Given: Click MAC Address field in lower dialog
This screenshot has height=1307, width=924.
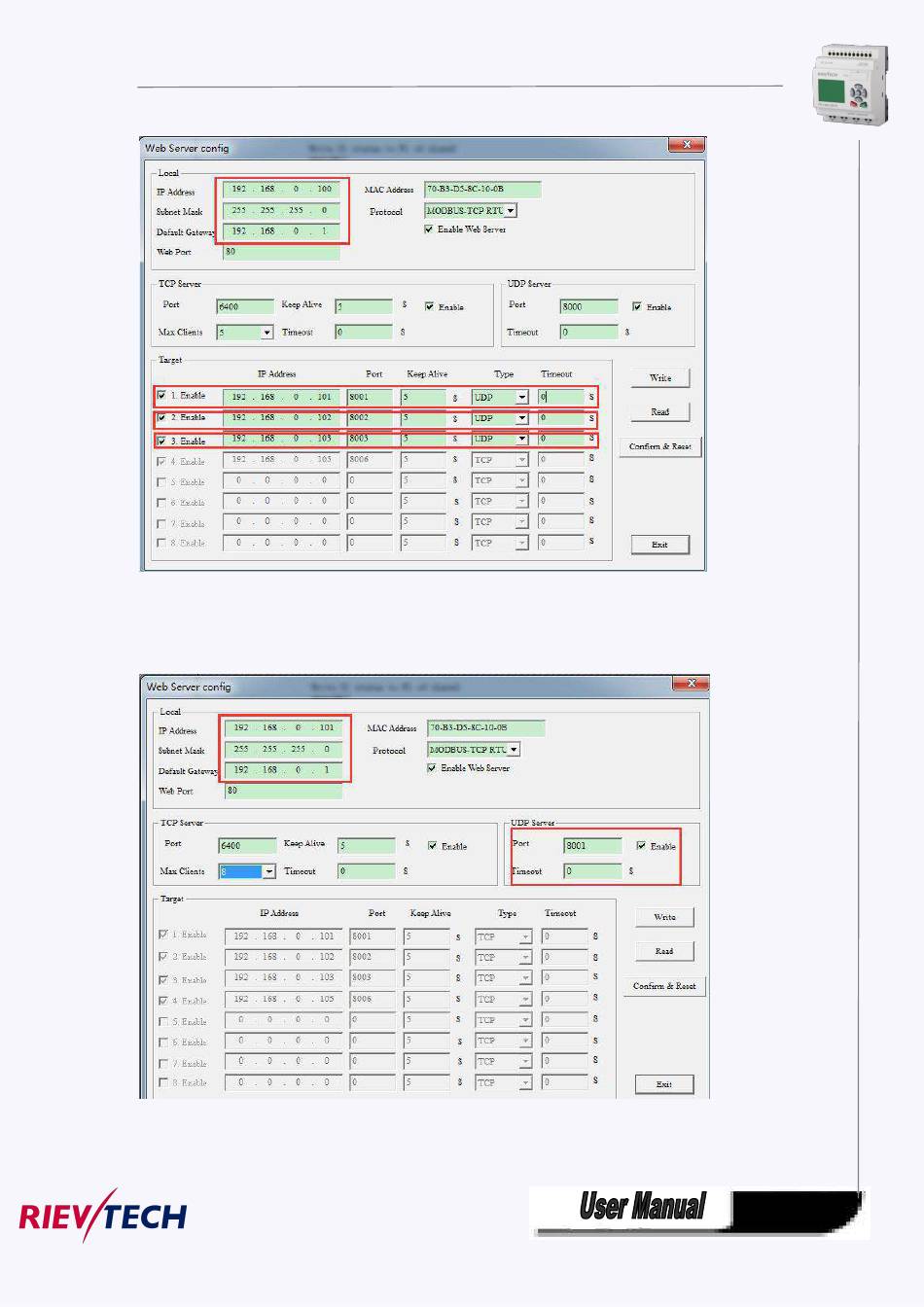Looking at the screenshot, I should click(486, 727).
